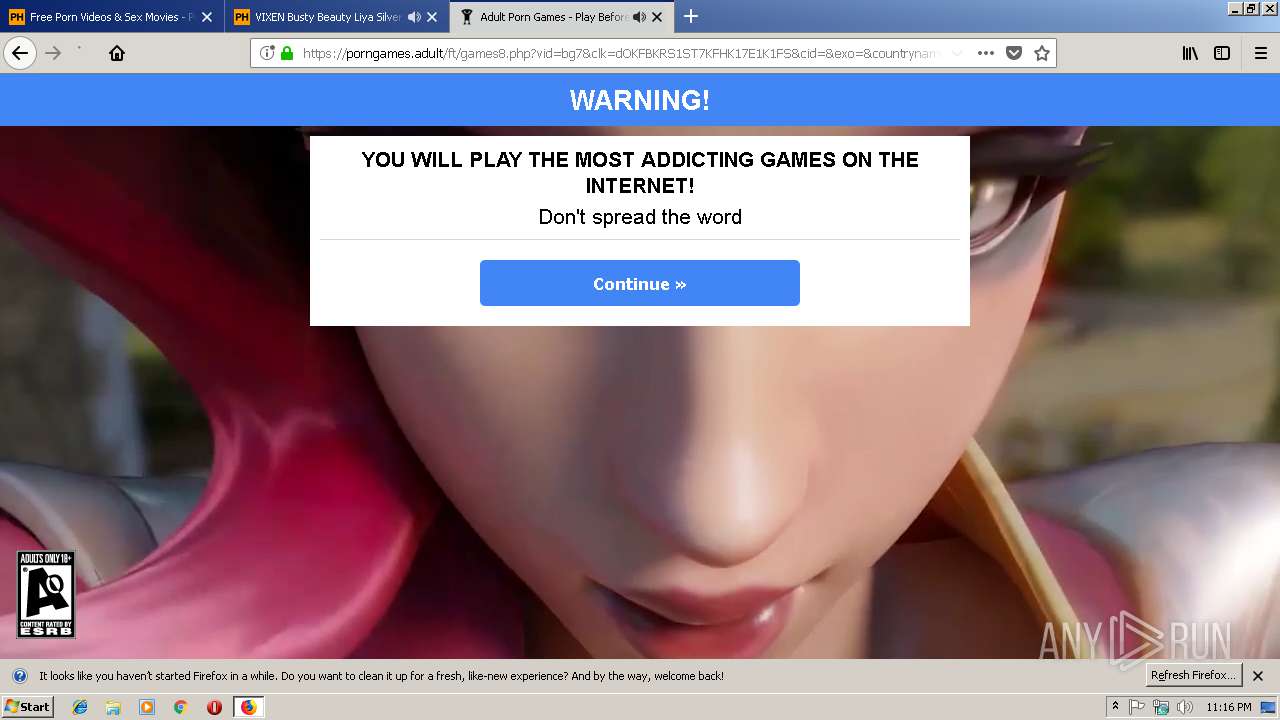This screenshot has height=720, width=1280.
Task: Open a new tab with plus button
Action: tap(690, 17)
